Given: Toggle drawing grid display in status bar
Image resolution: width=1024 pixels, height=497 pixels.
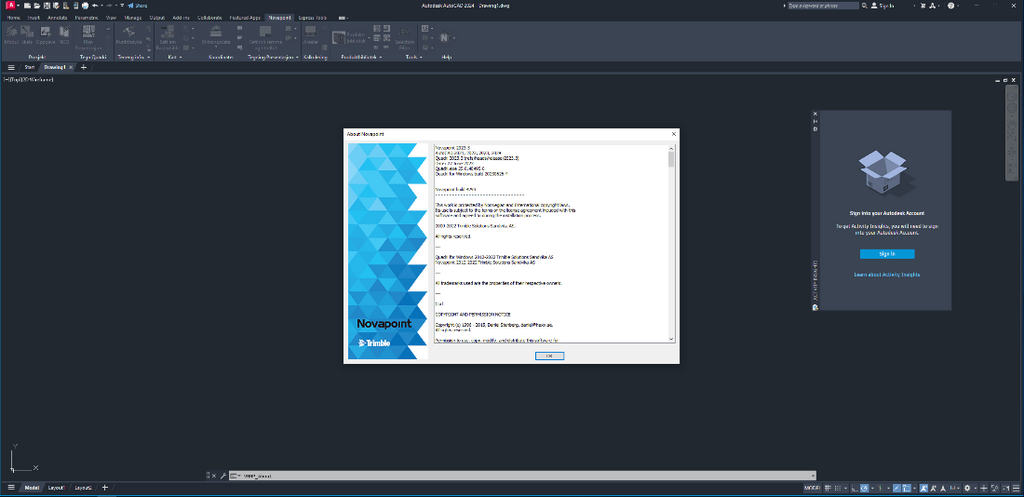Looking at the screenshot, I should coord(828,488).
